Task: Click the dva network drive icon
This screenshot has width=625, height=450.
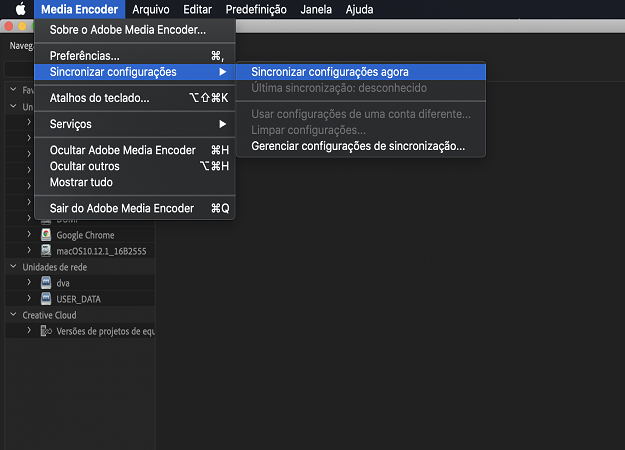Action: 46,283
